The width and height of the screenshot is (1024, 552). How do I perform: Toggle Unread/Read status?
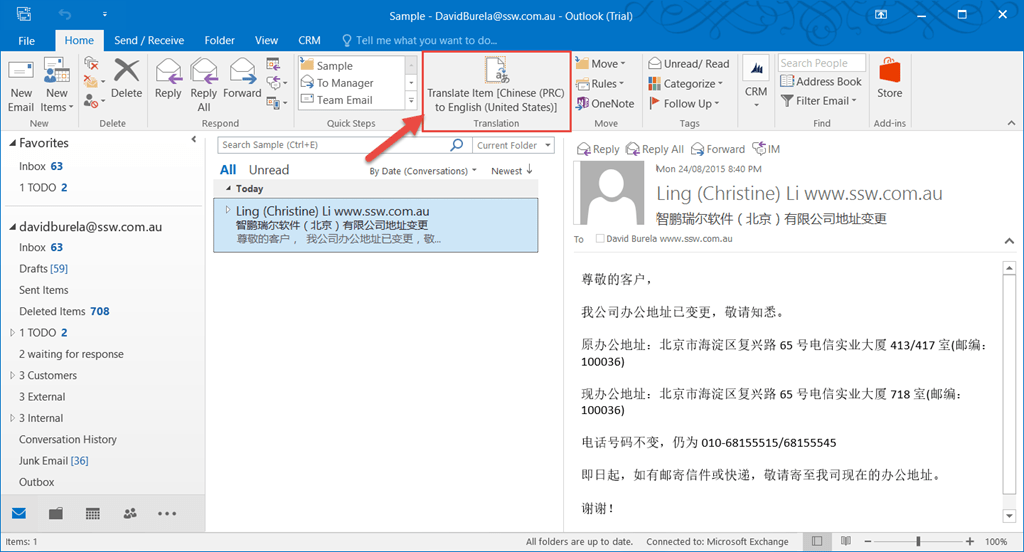point(688,63)
